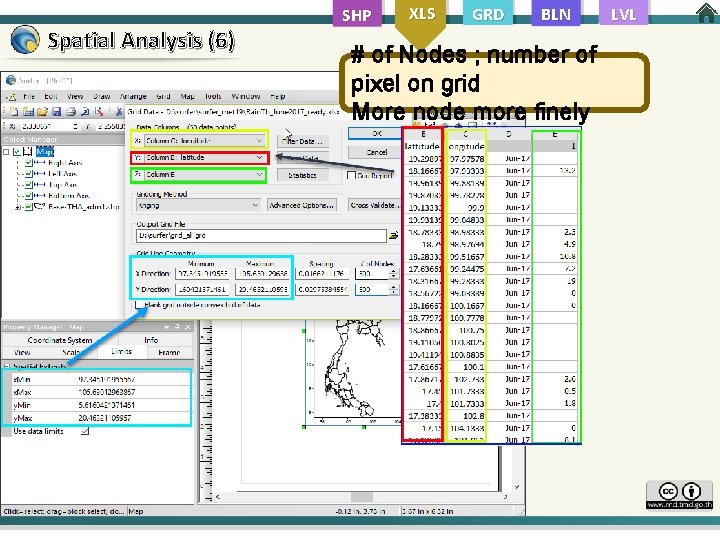Enable the Grid Report checkbox

click(x=351, y=175)
